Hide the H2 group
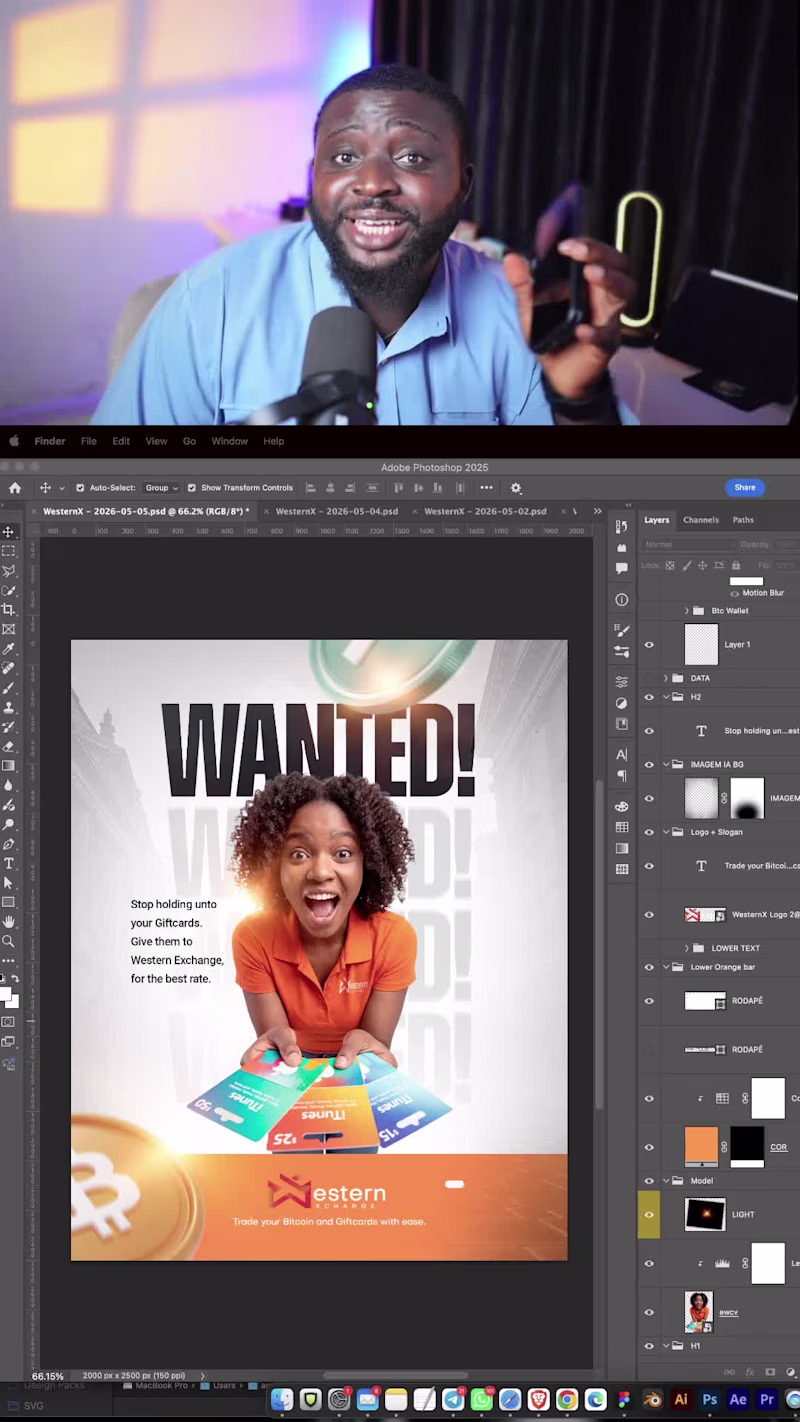 [649, 697]
